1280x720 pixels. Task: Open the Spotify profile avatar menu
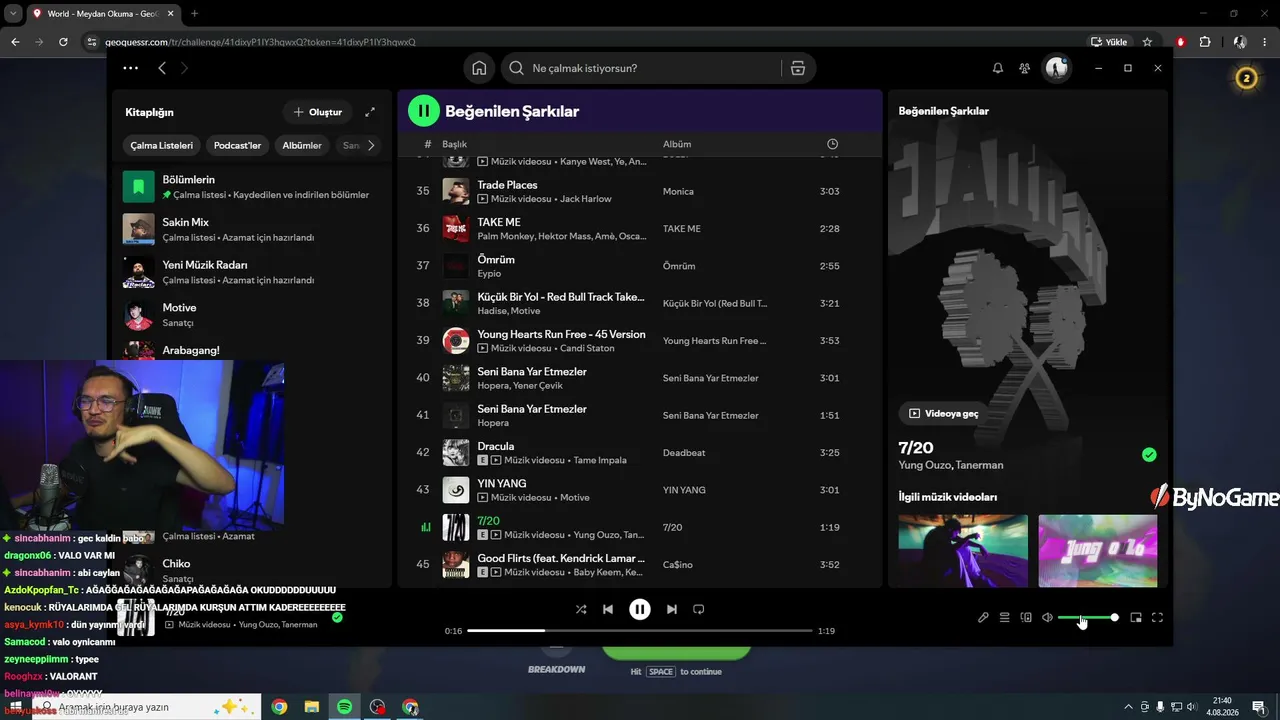(x=1057, y=68)
